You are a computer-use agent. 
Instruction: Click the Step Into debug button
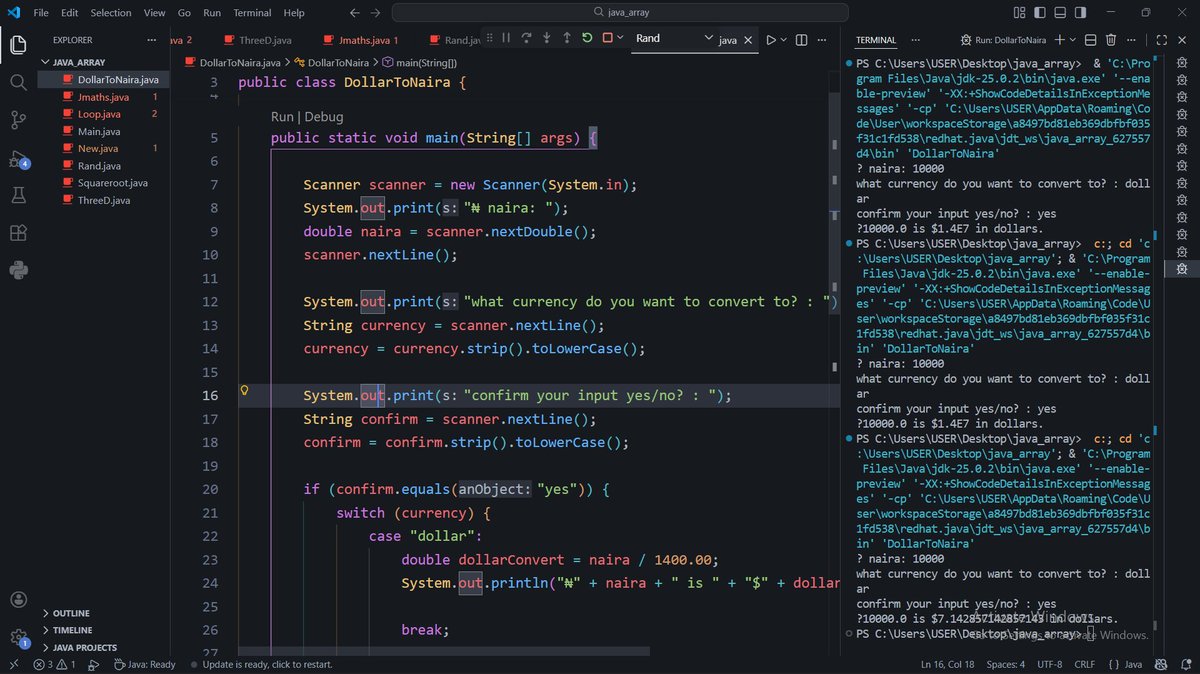(546, 39)
